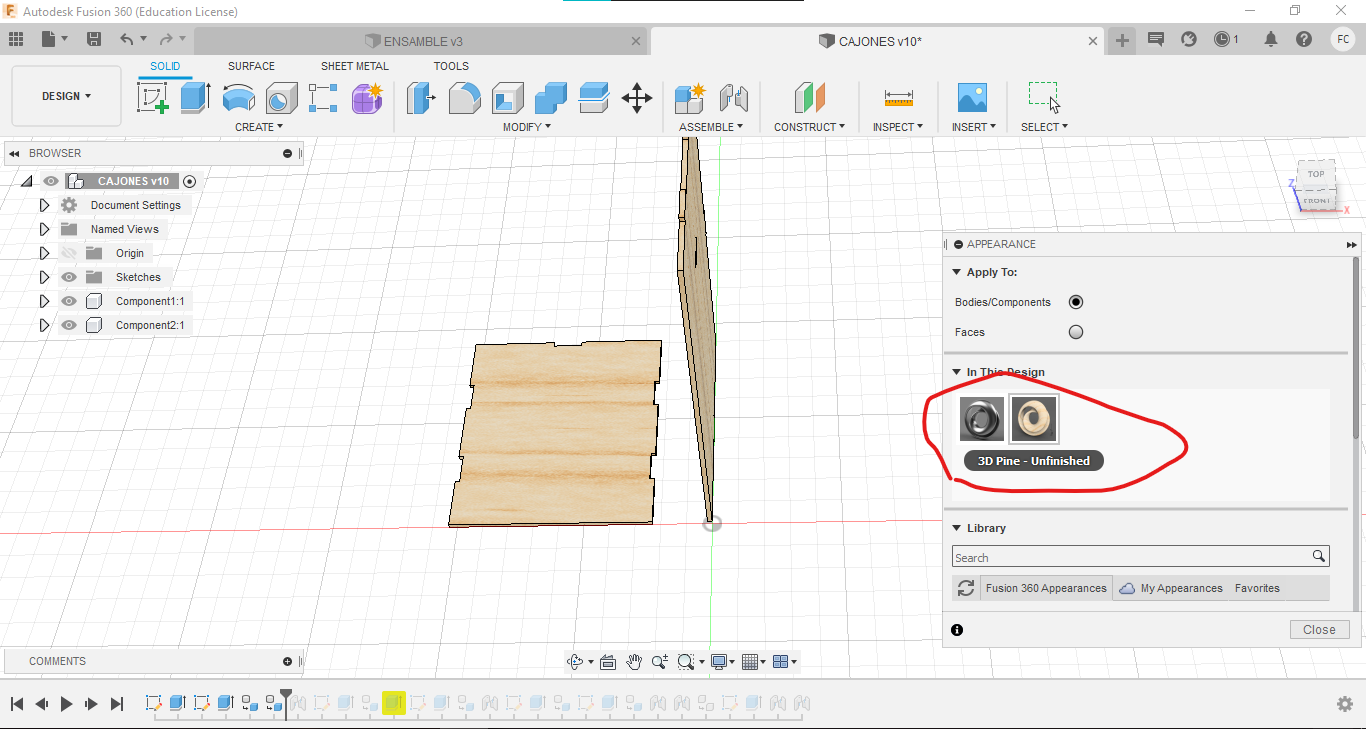Click the Close button in Appearance panel
This screenshot has height=729, width=1366.
click(x=1319, y=629)
